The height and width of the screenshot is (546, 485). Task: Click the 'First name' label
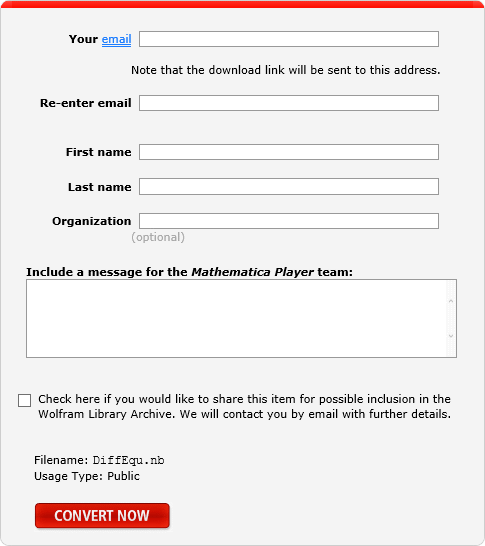click(99, 152)
